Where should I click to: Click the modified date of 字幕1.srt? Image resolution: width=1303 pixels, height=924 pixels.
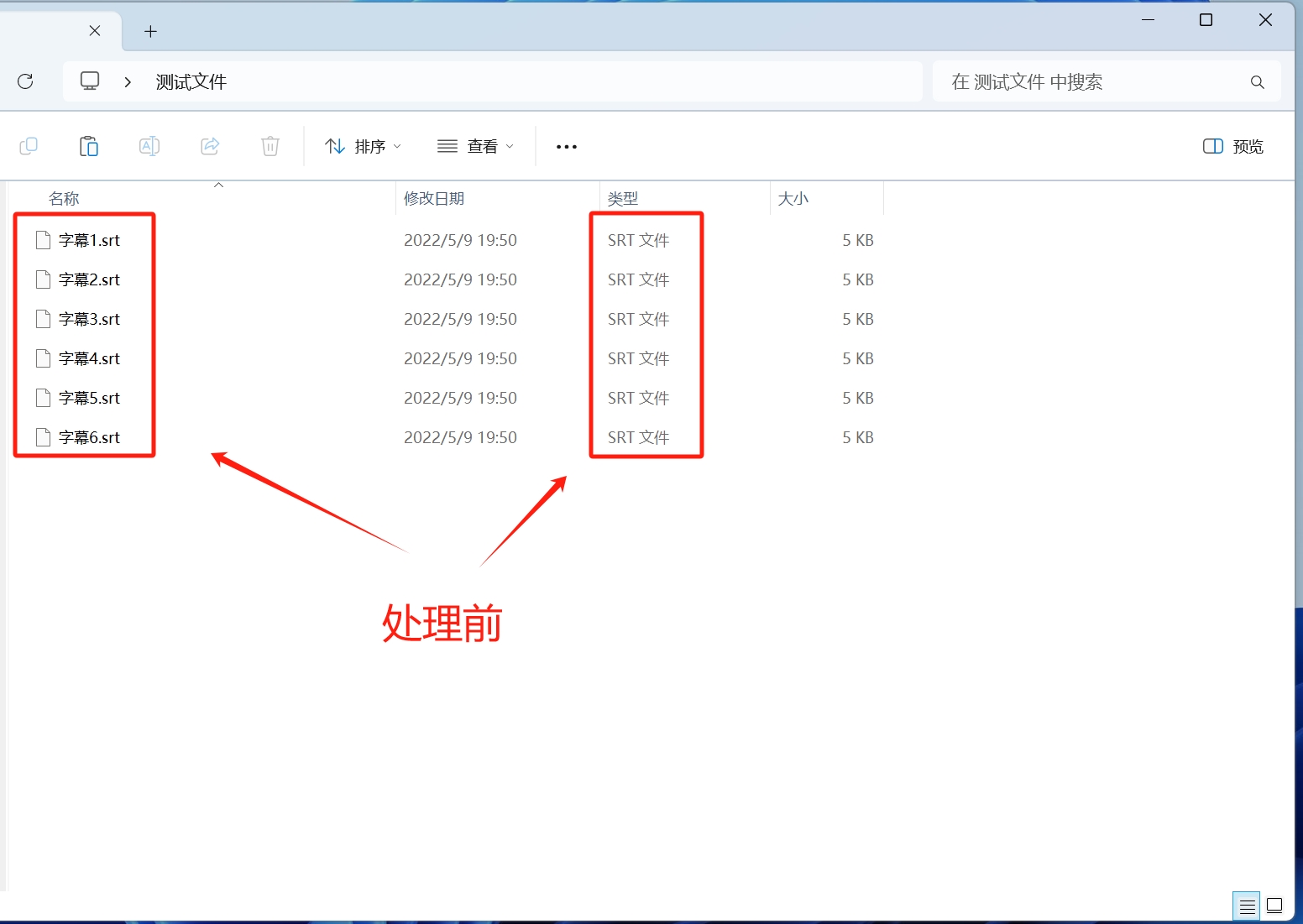point(460,240)
